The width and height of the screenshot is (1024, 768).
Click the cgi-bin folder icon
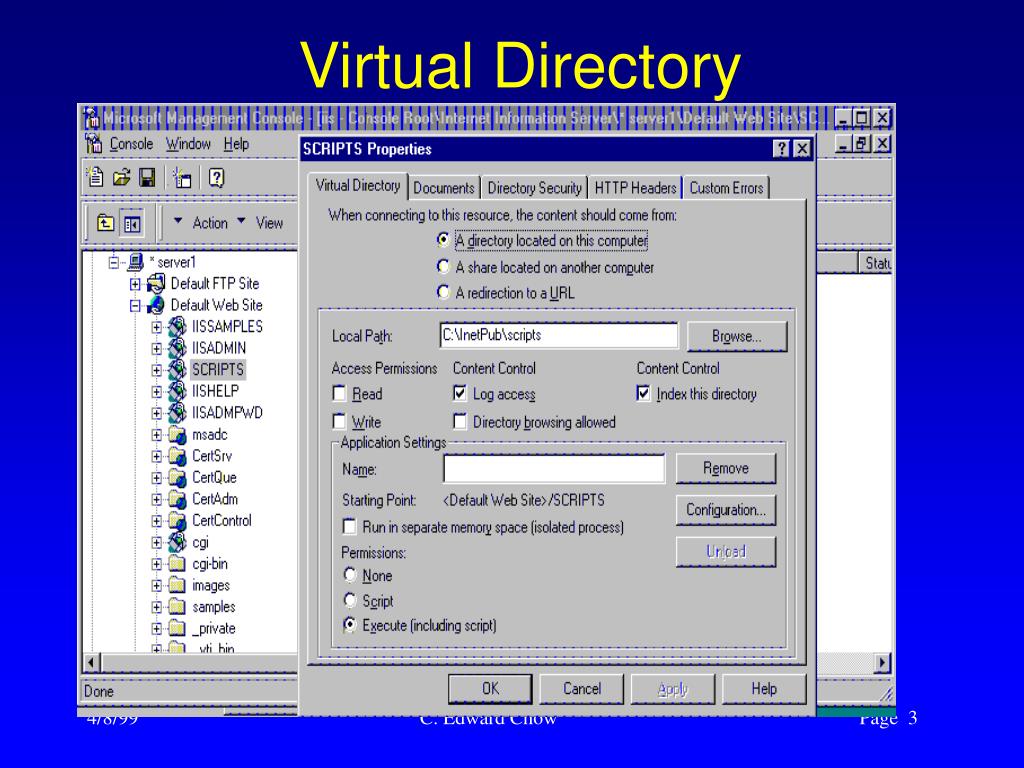coord(177,564)
